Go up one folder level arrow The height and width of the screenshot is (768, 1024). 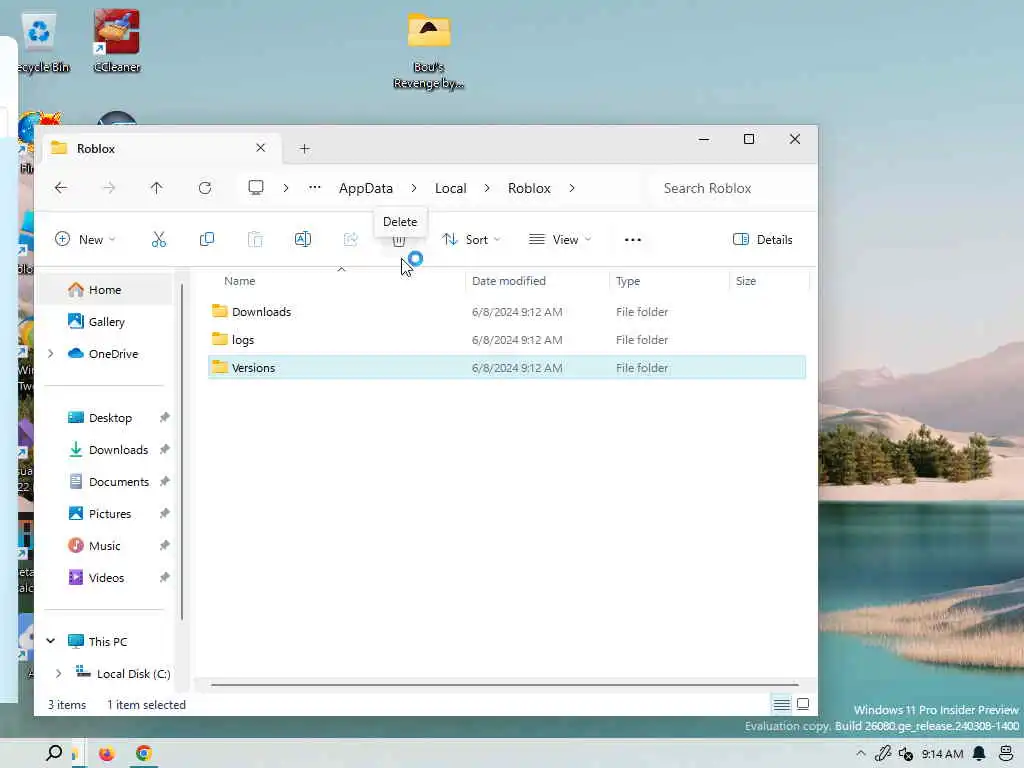[x=157, y=188]
